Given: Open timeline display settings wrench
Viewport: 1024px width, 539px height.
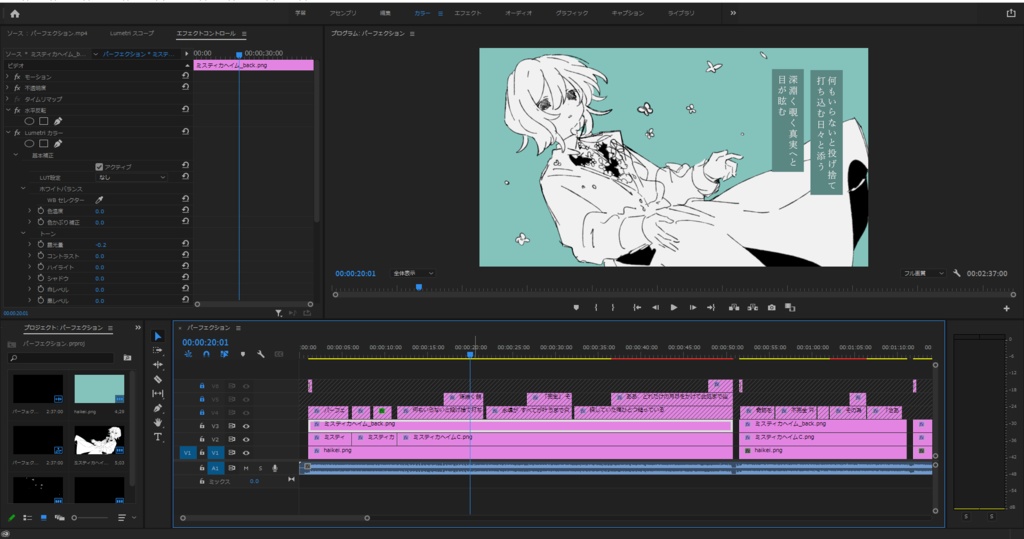Looking at the screenshot, I should [261, 354].
